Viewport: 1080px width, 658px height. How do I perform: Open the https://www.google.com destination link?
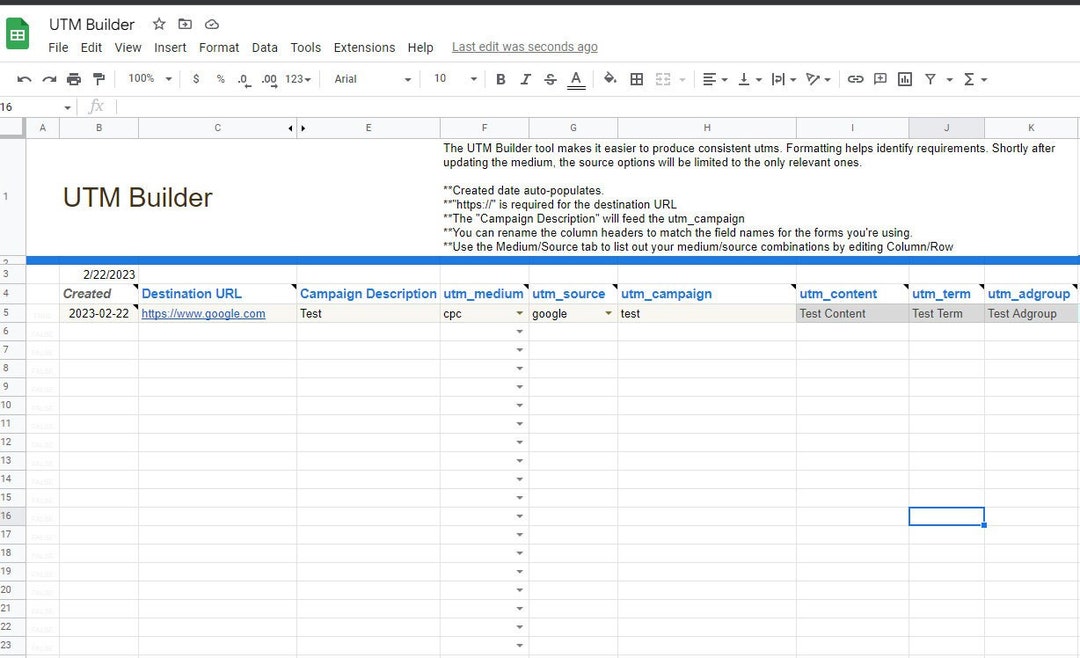pos(202,313)
